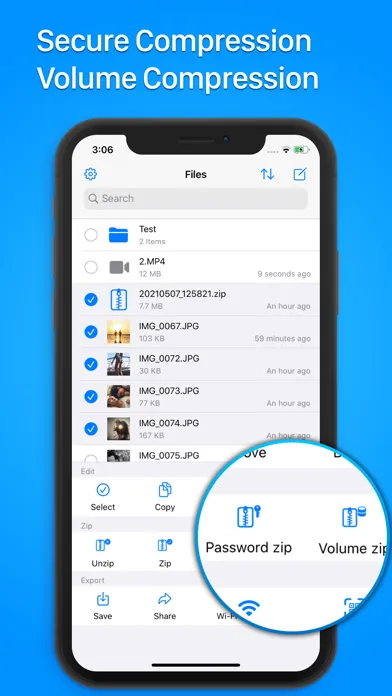392x696 pixels.
Task: Check the Test folder's selection circle
Action: 91,235
